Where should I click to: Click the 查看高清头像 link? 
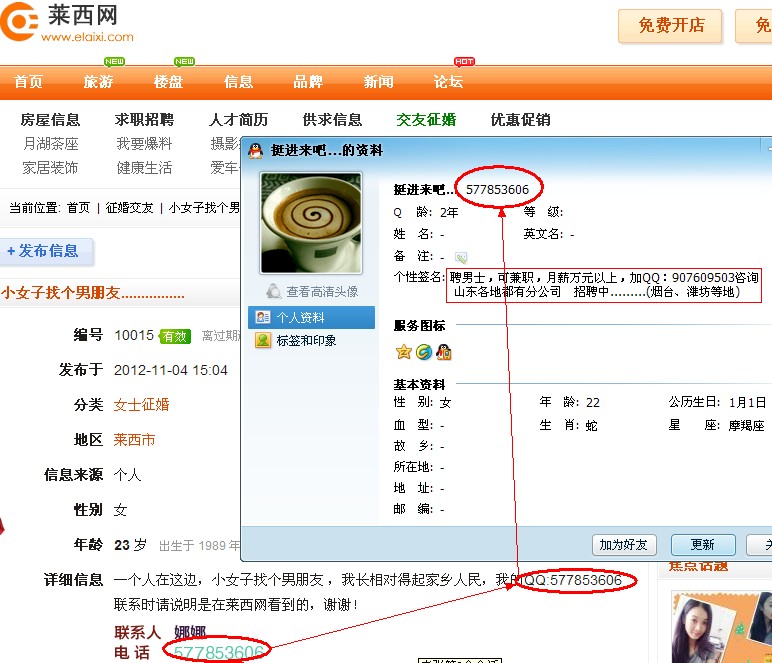point(322,291)
